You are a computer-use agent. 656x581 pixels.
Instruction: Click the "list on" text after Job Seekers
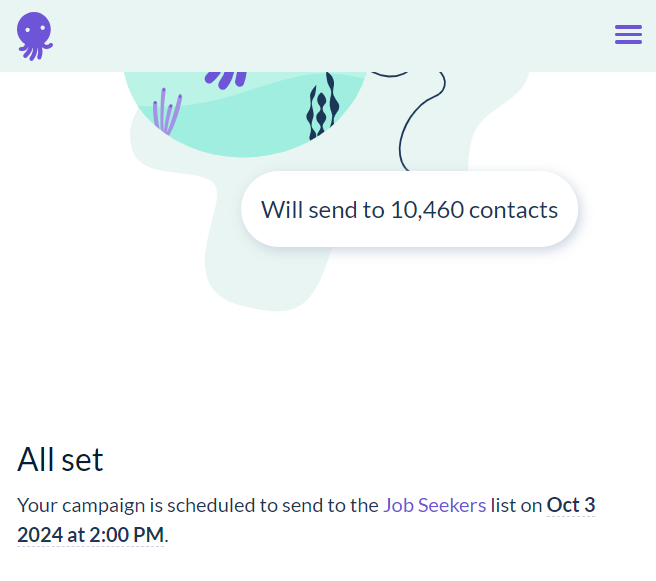coord(516,505)
